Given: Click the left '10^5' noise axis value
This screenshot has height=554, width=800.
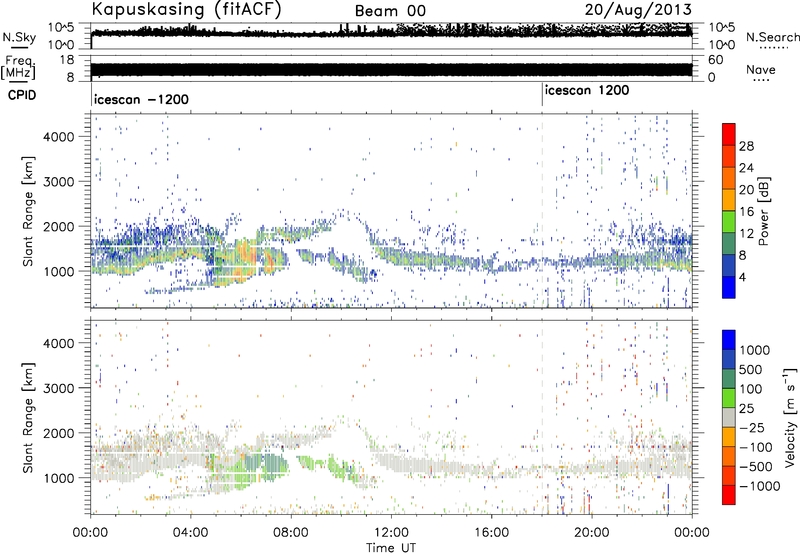Looking at the screenshot, I should [61, 28].
